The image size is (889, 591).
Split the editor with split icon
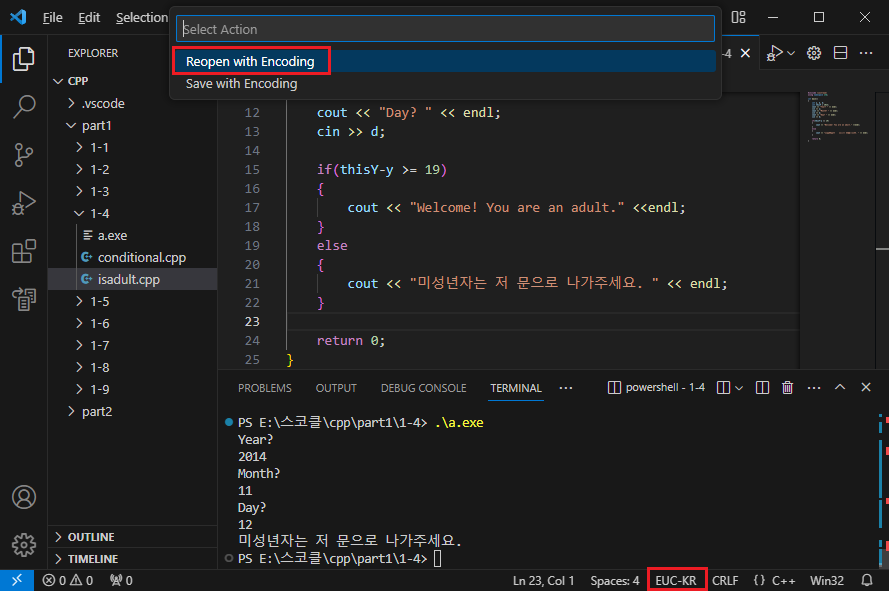(840, 53)
